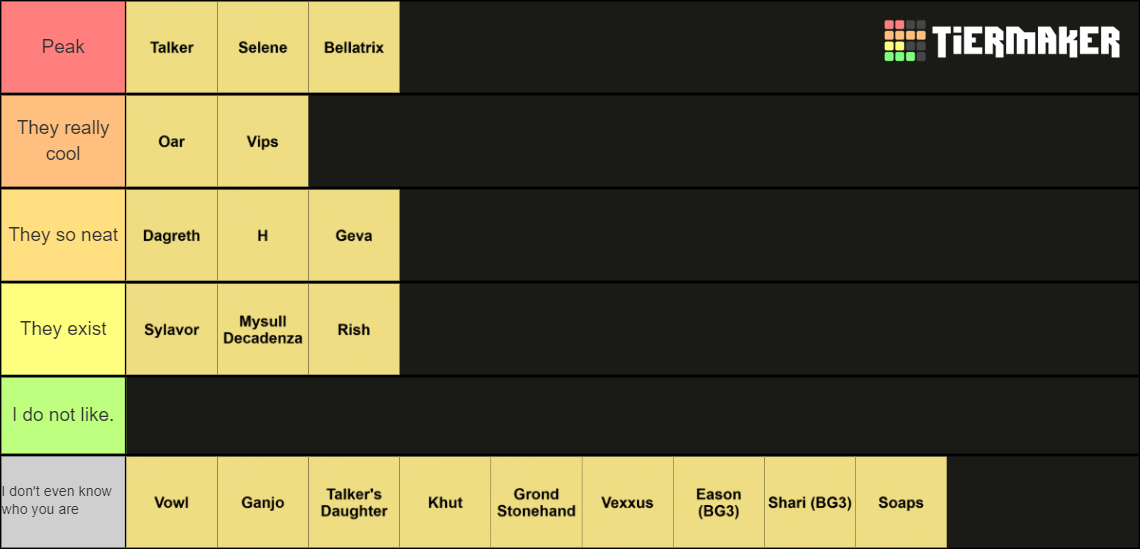Select the Selene tile
Image resolution: width=1140 pixels, height=549 pixels.
point(262,47)
